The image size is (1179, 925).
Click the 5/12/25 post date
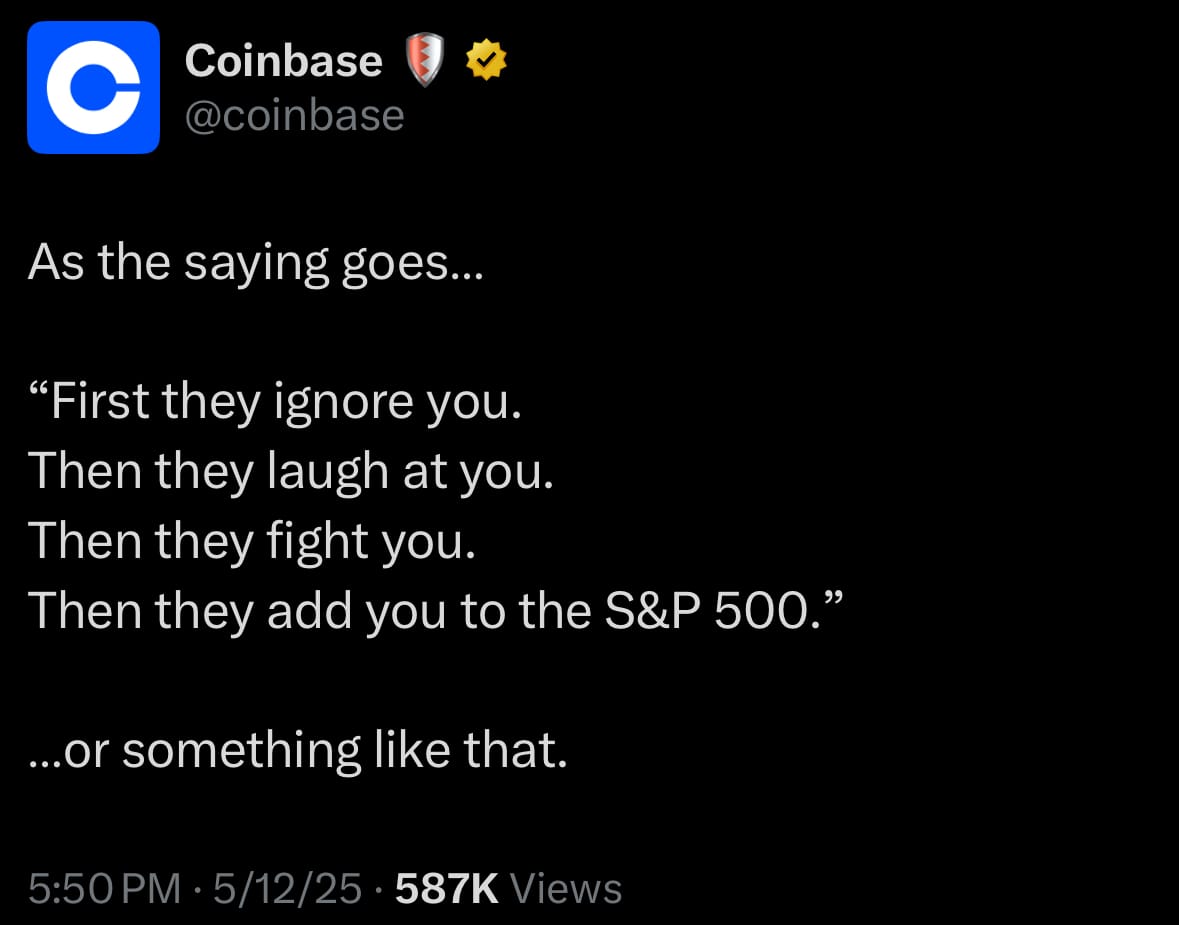click(x=287, y=889)
